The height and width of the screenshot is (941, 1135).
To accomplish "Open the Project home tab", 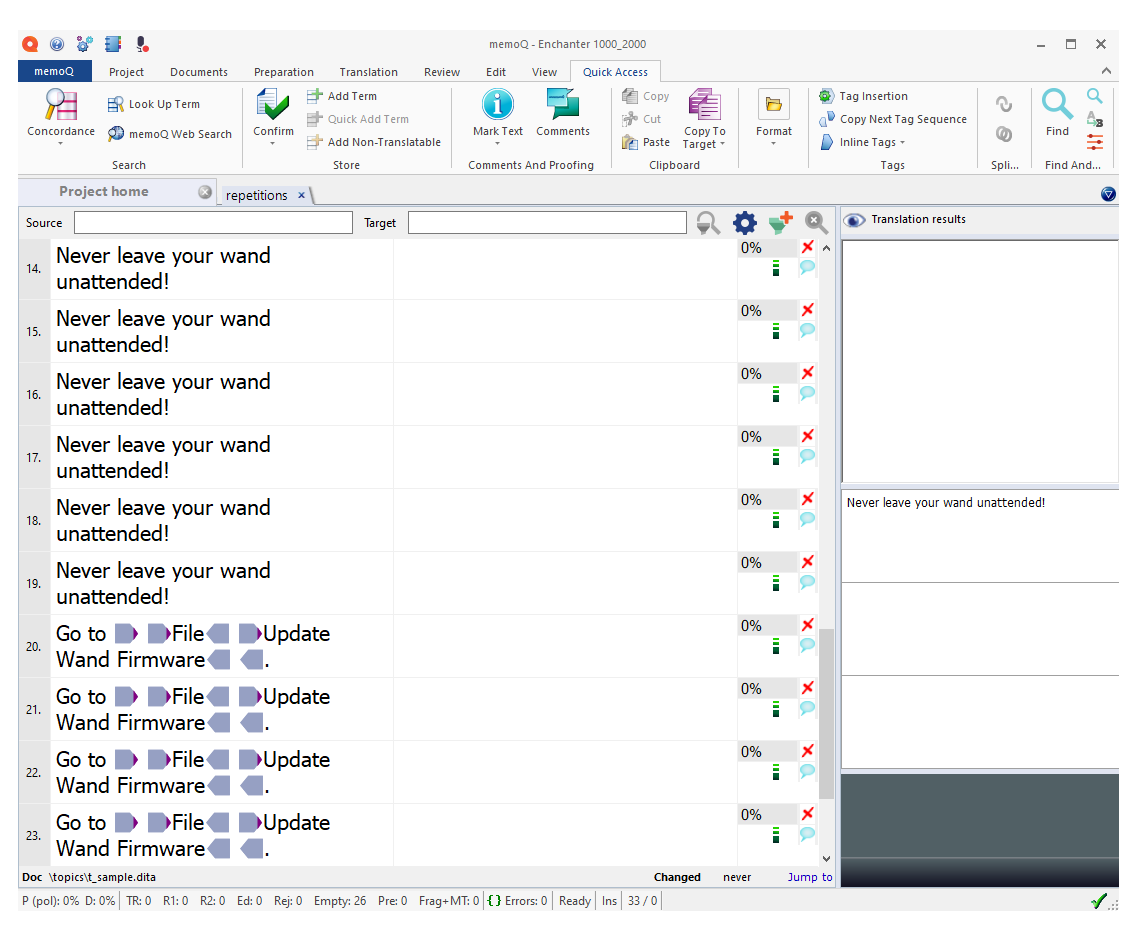I will coord(104,192).
